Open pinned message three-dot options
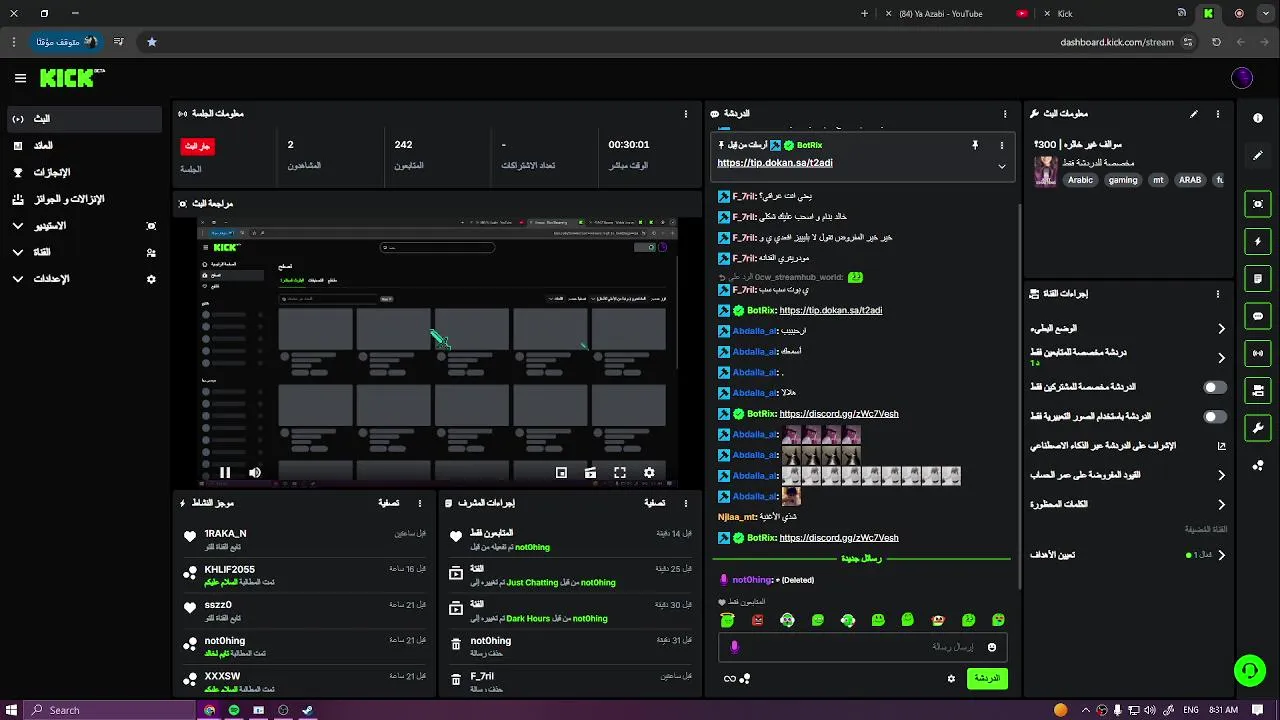Screen dimensions: 1280x720 1001,145
